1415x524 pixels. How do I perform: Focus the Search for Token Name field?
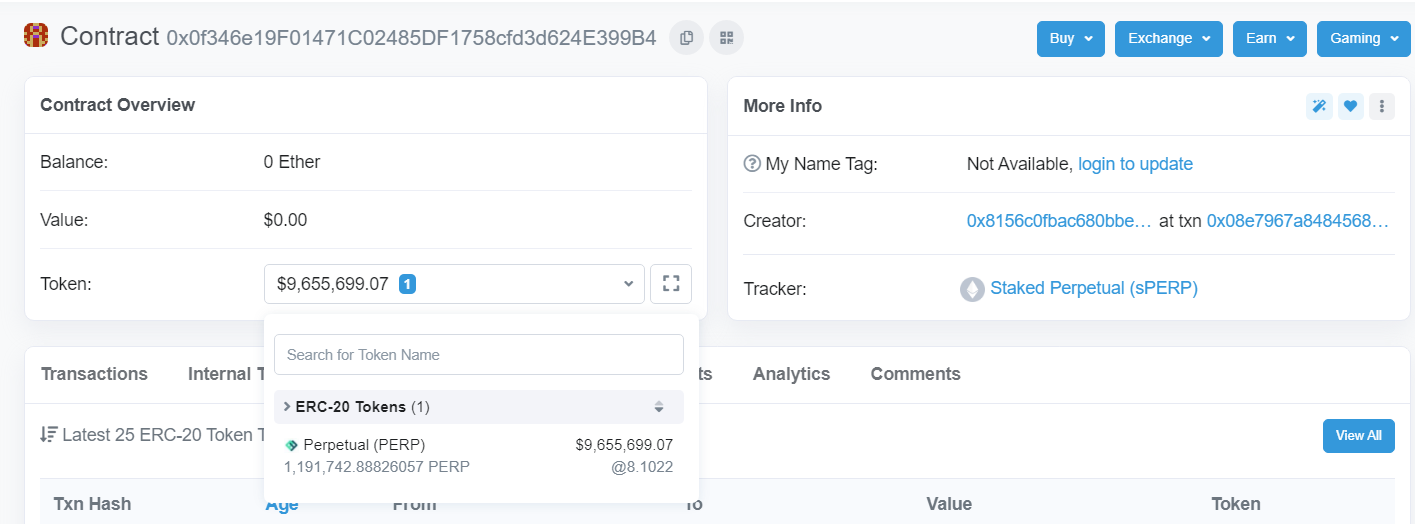click(x=479, y=355)
